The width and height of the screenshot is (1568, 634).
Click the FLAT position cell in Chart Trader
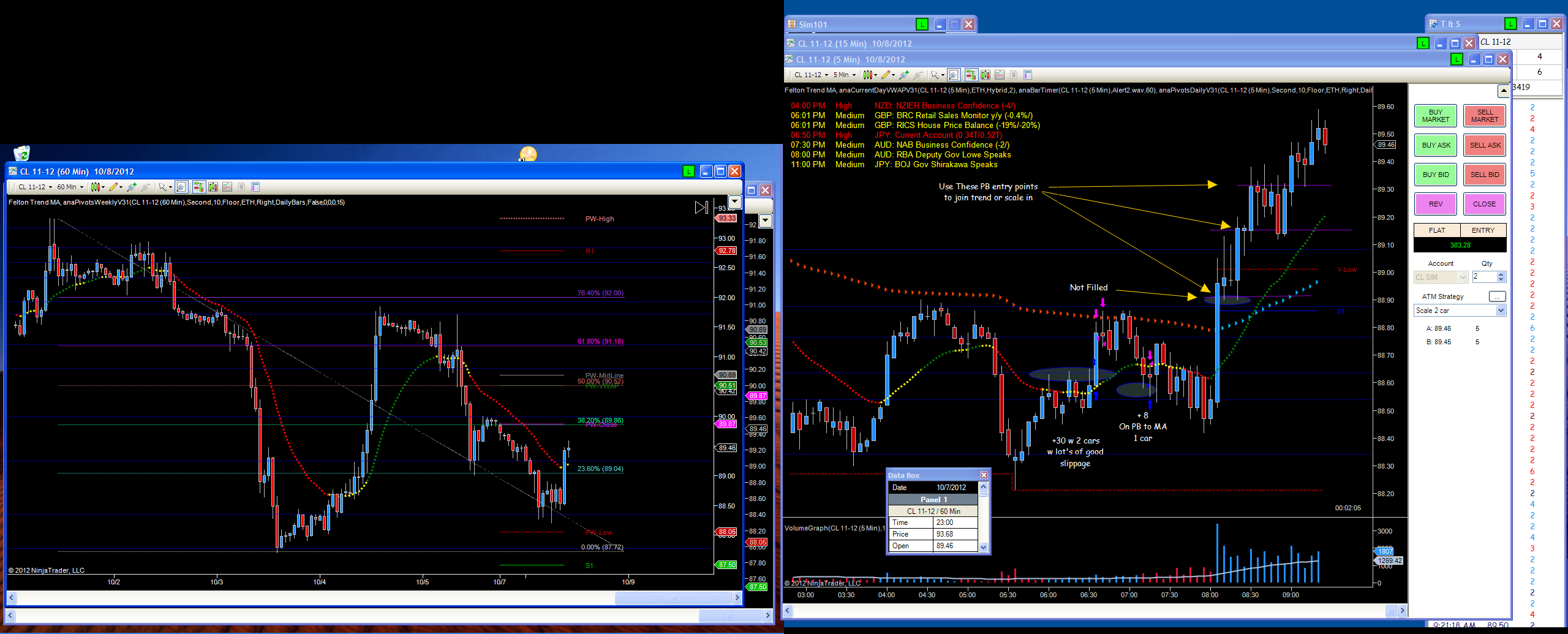tap(1437, 230)
